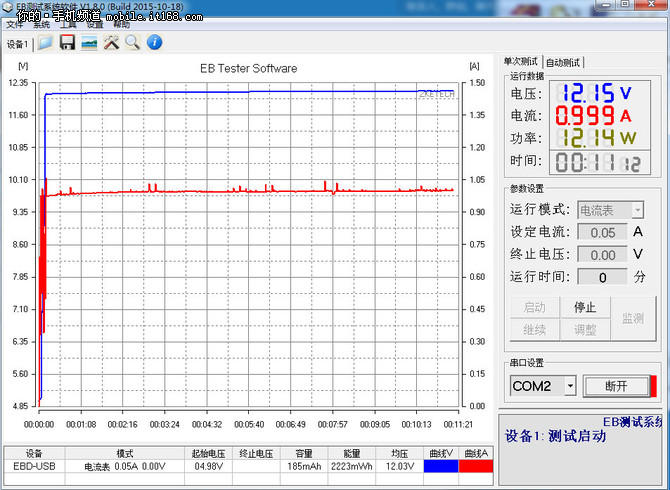Click the blue 曲线V color swatch

tap(441, 466)
